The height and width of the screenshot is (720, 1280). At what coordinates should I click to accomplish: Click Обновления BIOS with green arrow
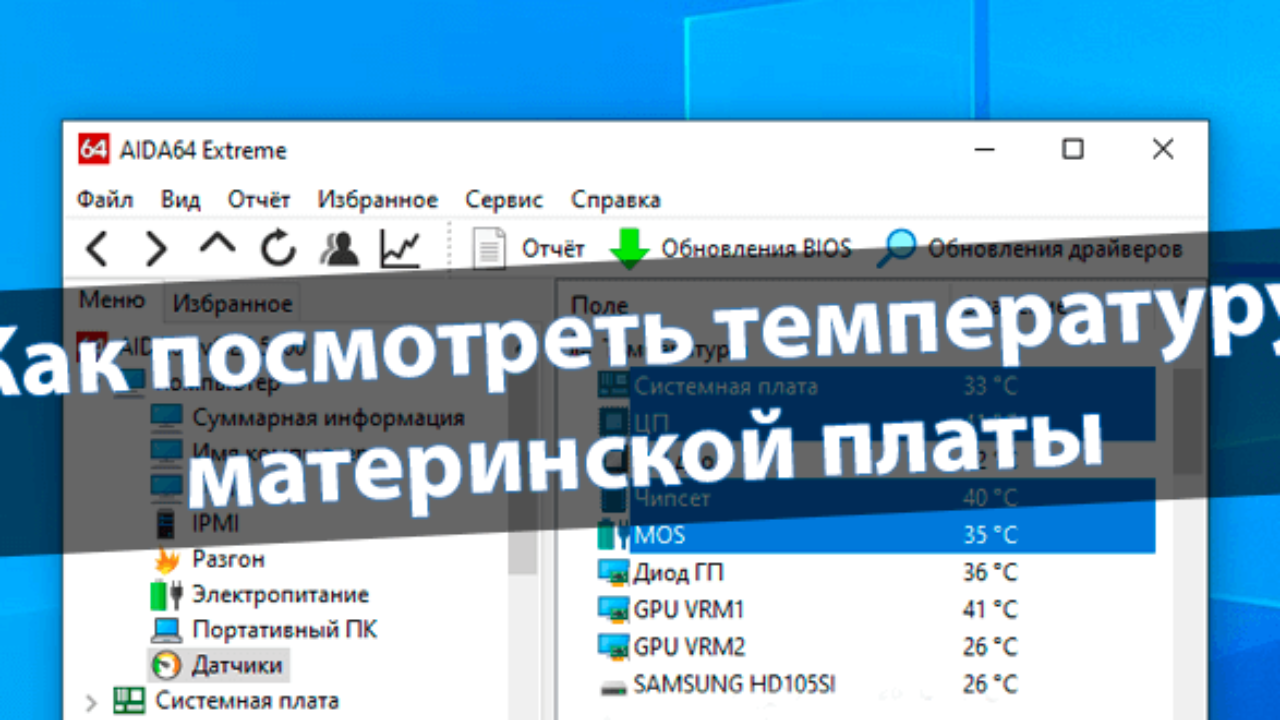(732, 249)
